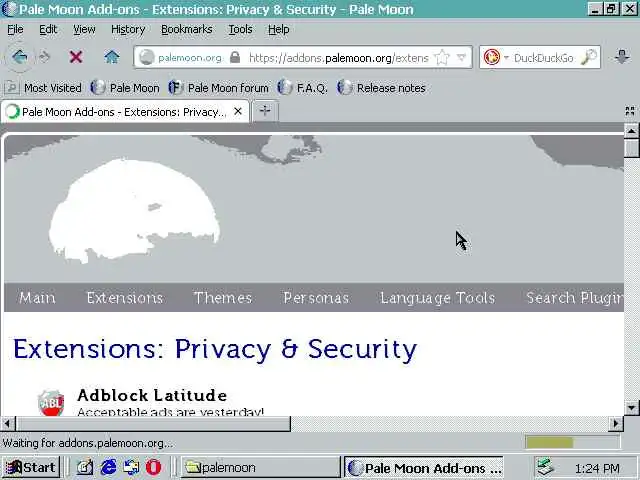This screenshot has width=640, height=480.
Task: Open the address bar history dropdown arrow
Action: [x=462, y=58]
